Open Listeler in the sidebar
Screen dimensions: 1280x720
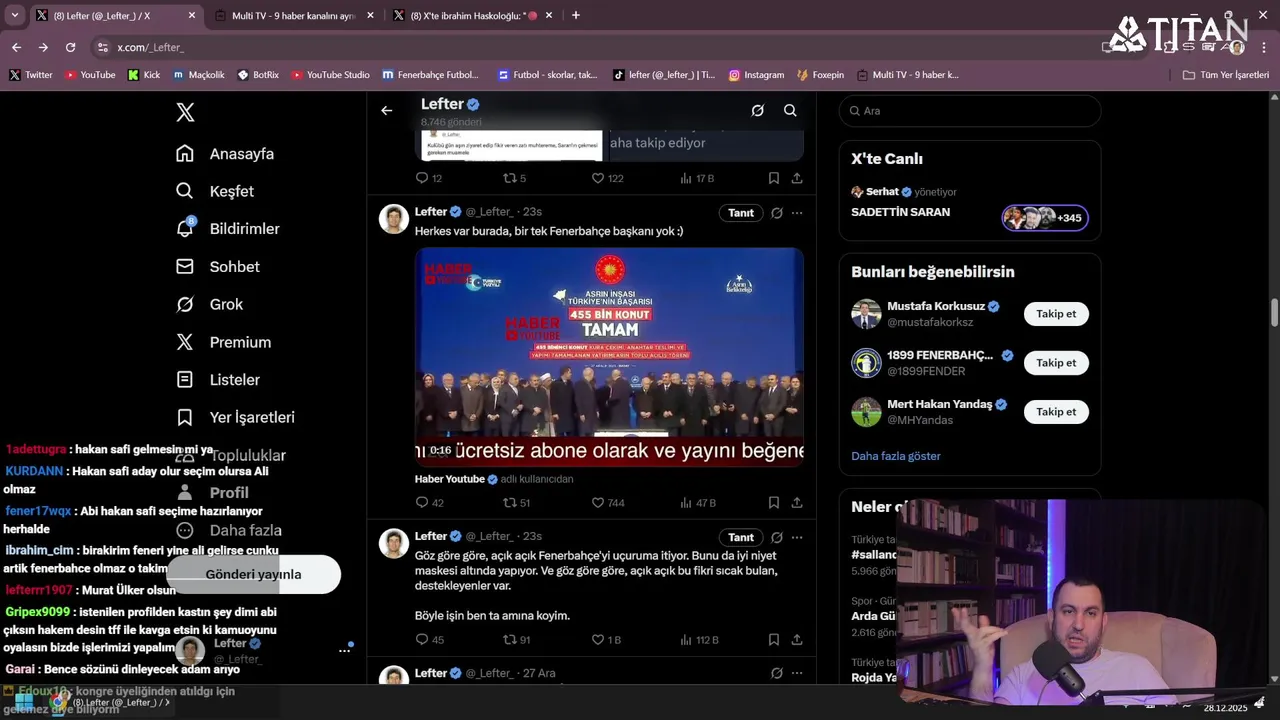tap(218, 380)
